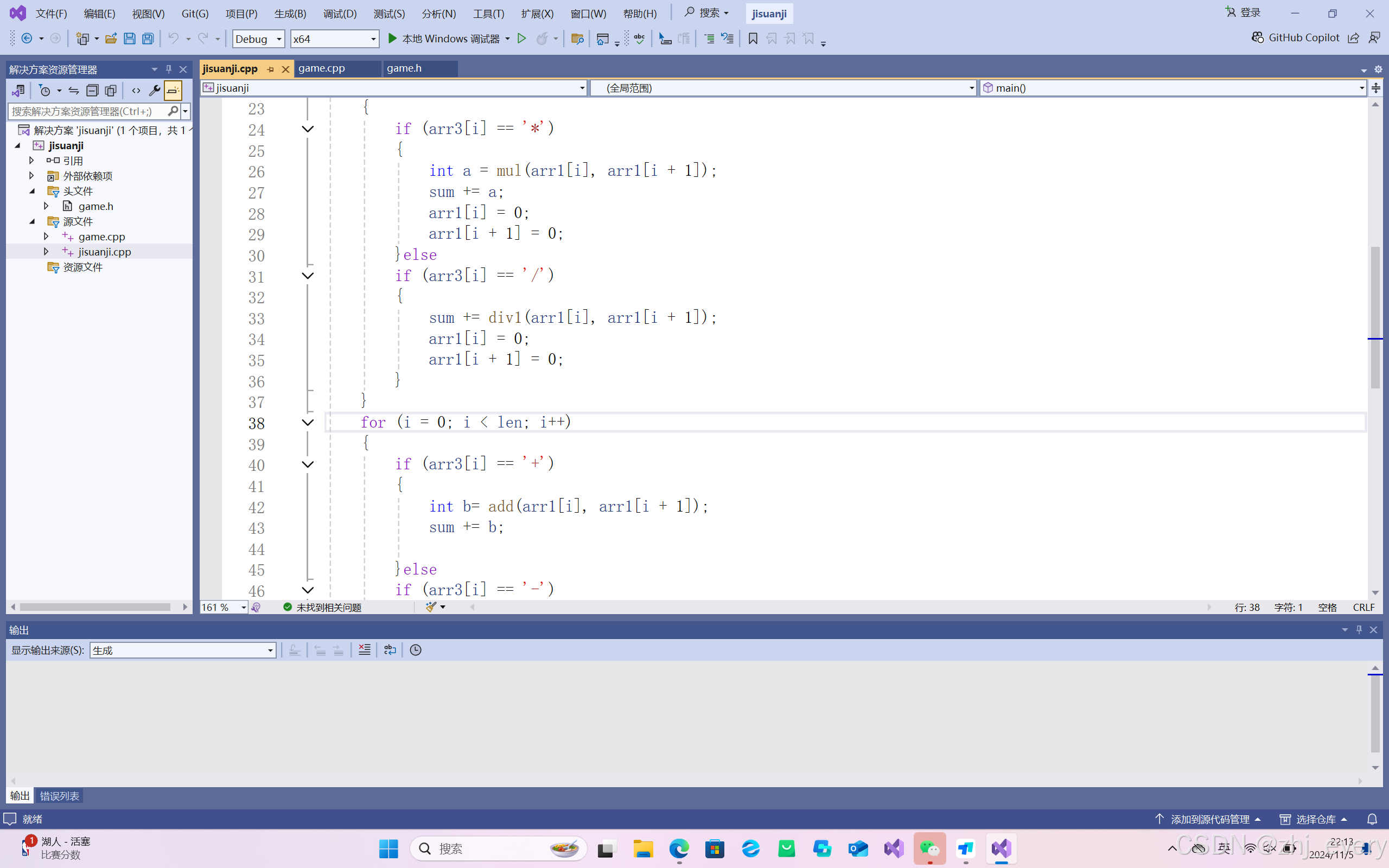Click the Collapse All icon in Solution Explorer
The height and width of the screenshot is (868, 1389).
click(x=92, y=90)
